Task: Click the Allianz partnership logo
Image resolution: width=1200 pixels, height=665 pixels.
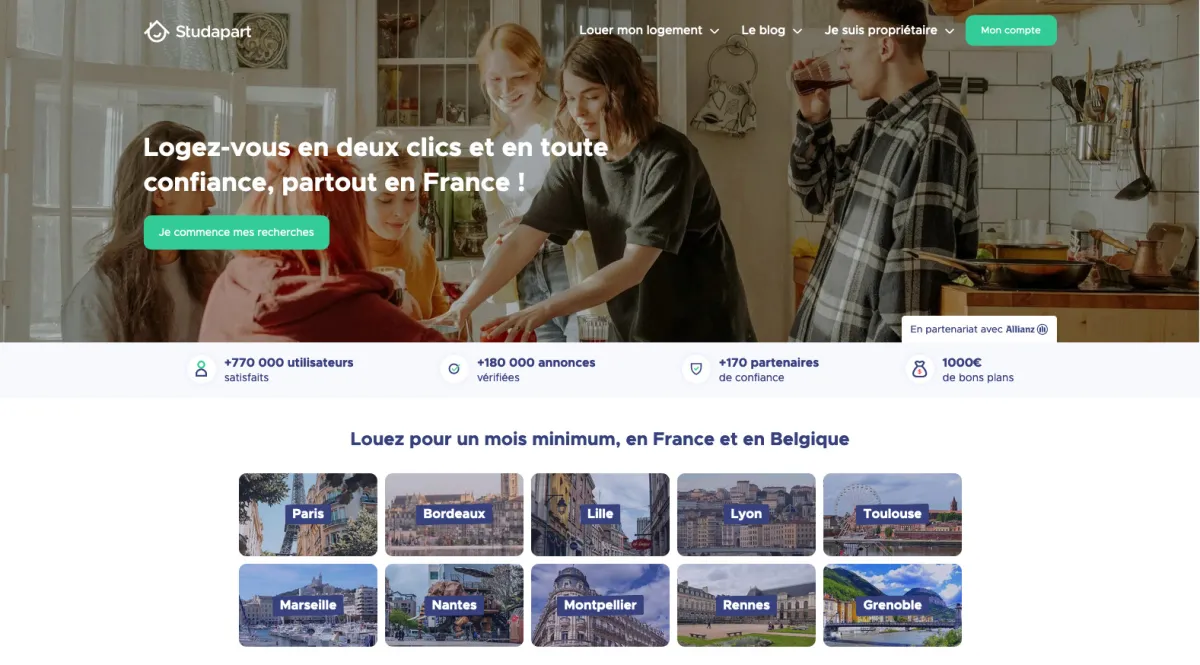Action: [1027, 329]
